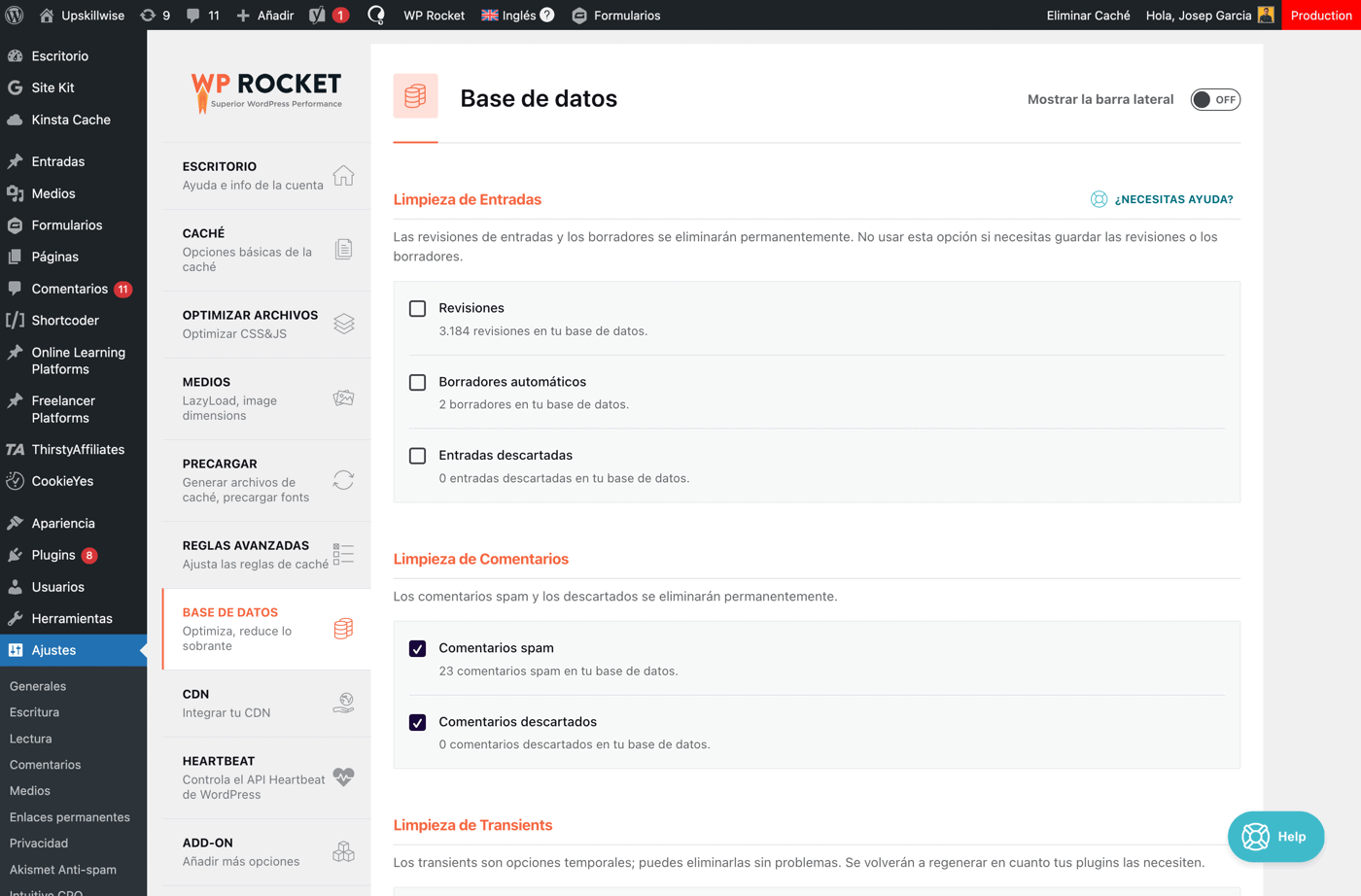Screen dimensions: 1361x896
Task: Open Generales settings submenu link
Action: (38, 686)
